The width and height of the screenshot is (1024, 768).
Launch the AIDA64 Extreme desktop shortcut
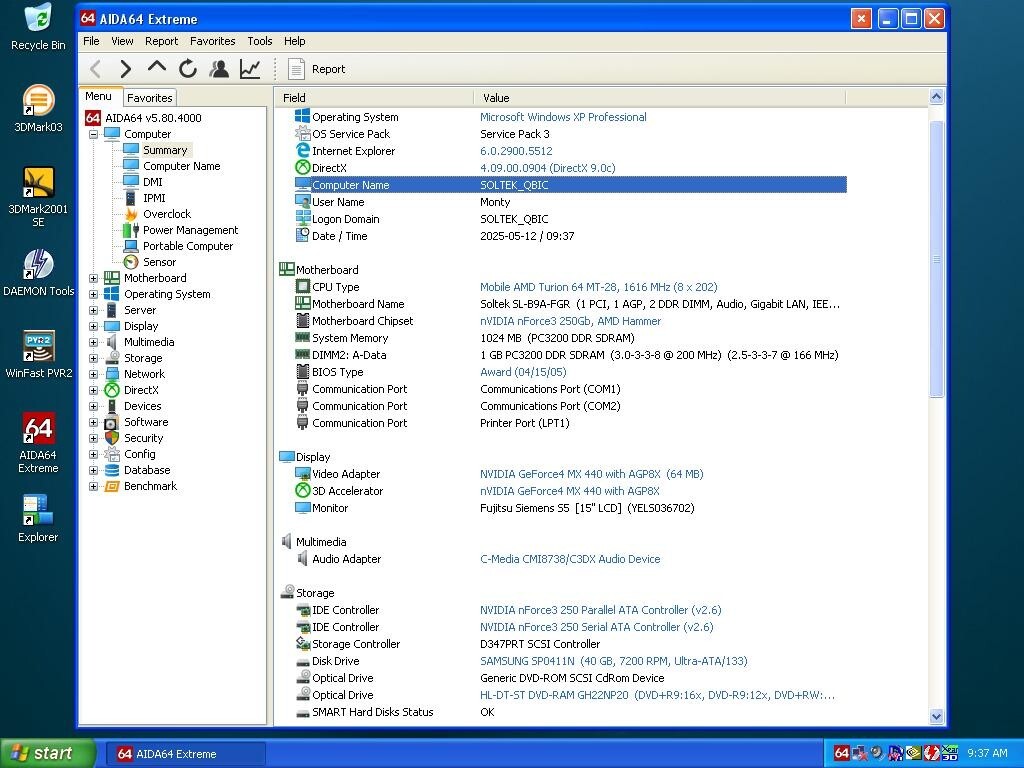click(x=39, y=443)
